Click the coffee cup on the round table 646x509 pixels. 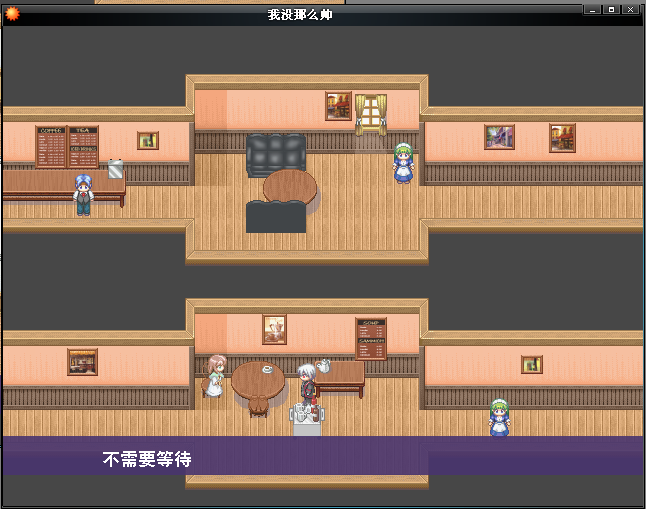tap(268, 369)
